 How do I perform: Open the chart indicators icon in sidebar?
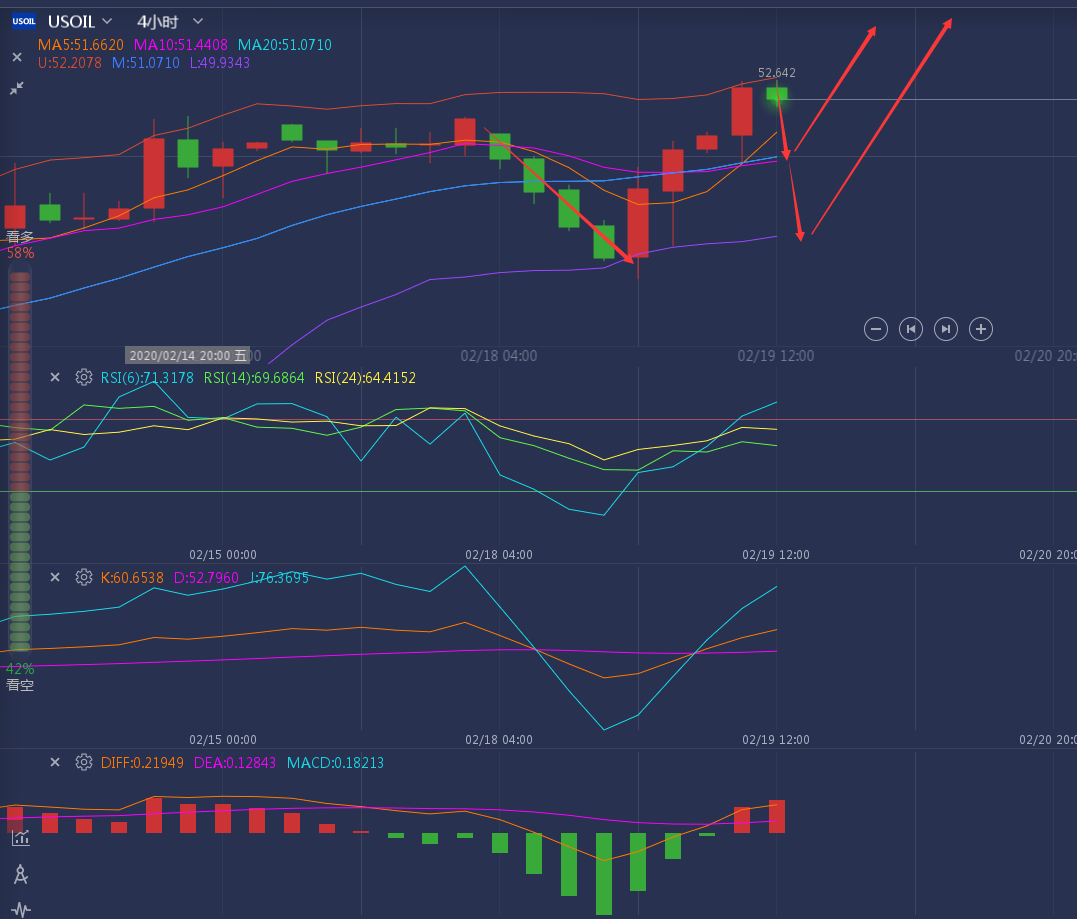pos(21,837)
